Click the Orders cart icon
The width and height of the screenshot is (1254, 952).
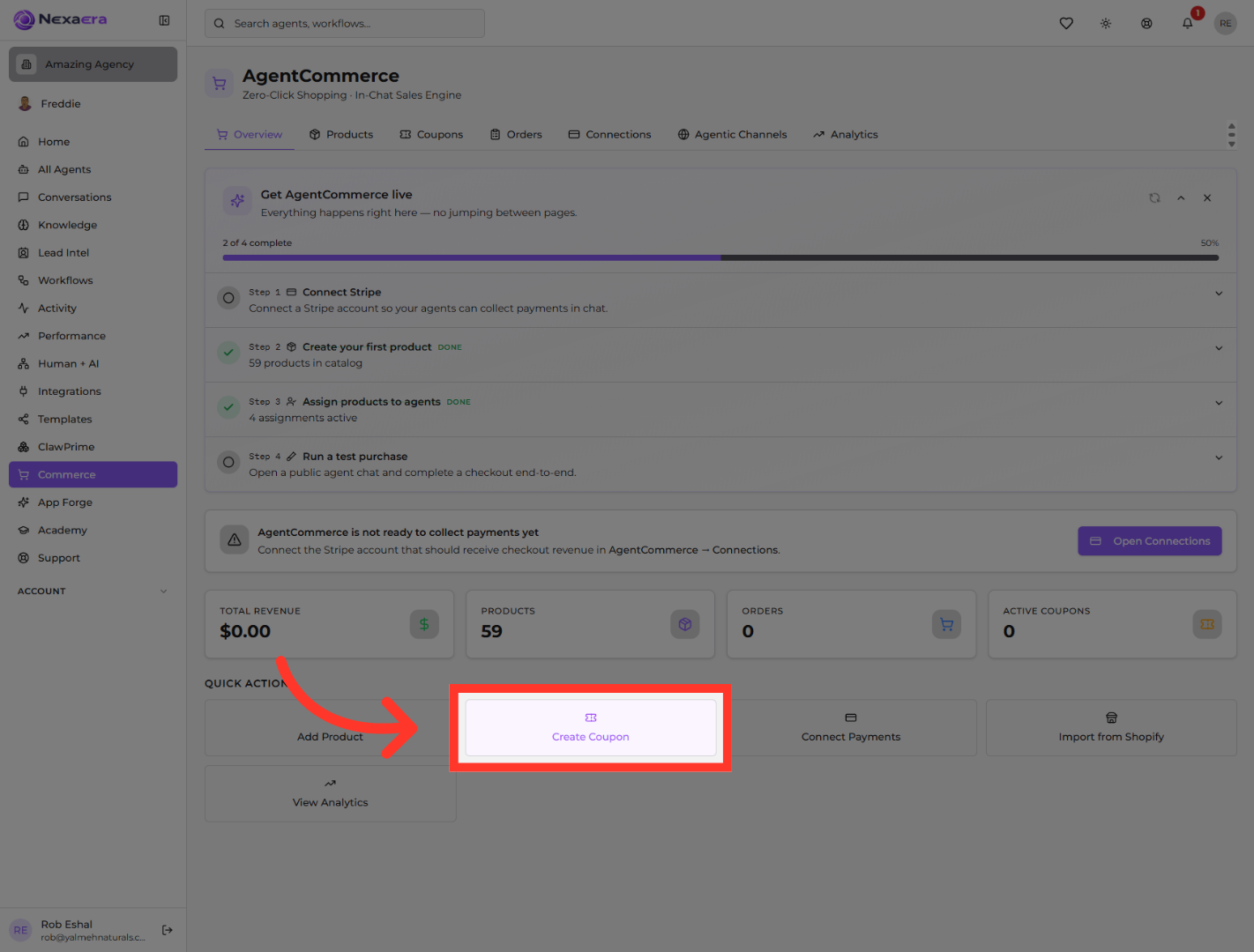pyautogui.click(x=946, y=624)
